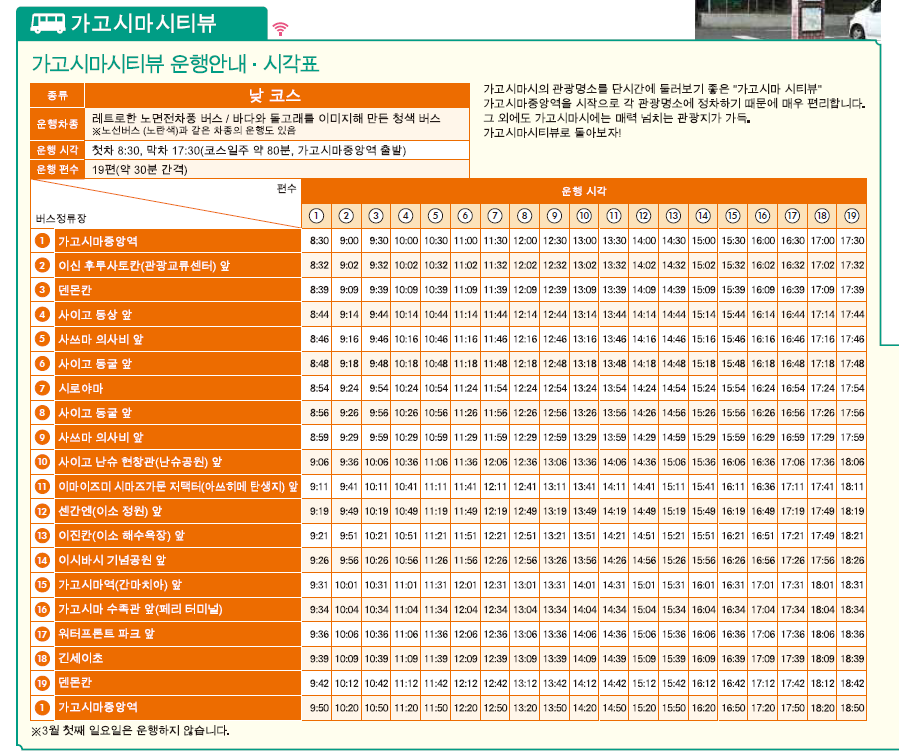Click the number 12 icon beside 센간엔
The image size is (899, 752).
pos(42,511)
